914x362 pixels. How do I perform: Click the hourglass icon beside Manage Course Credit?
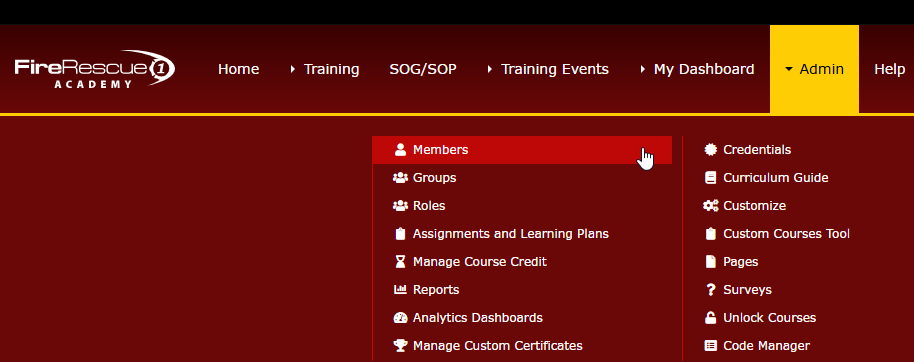click(400, 262)
